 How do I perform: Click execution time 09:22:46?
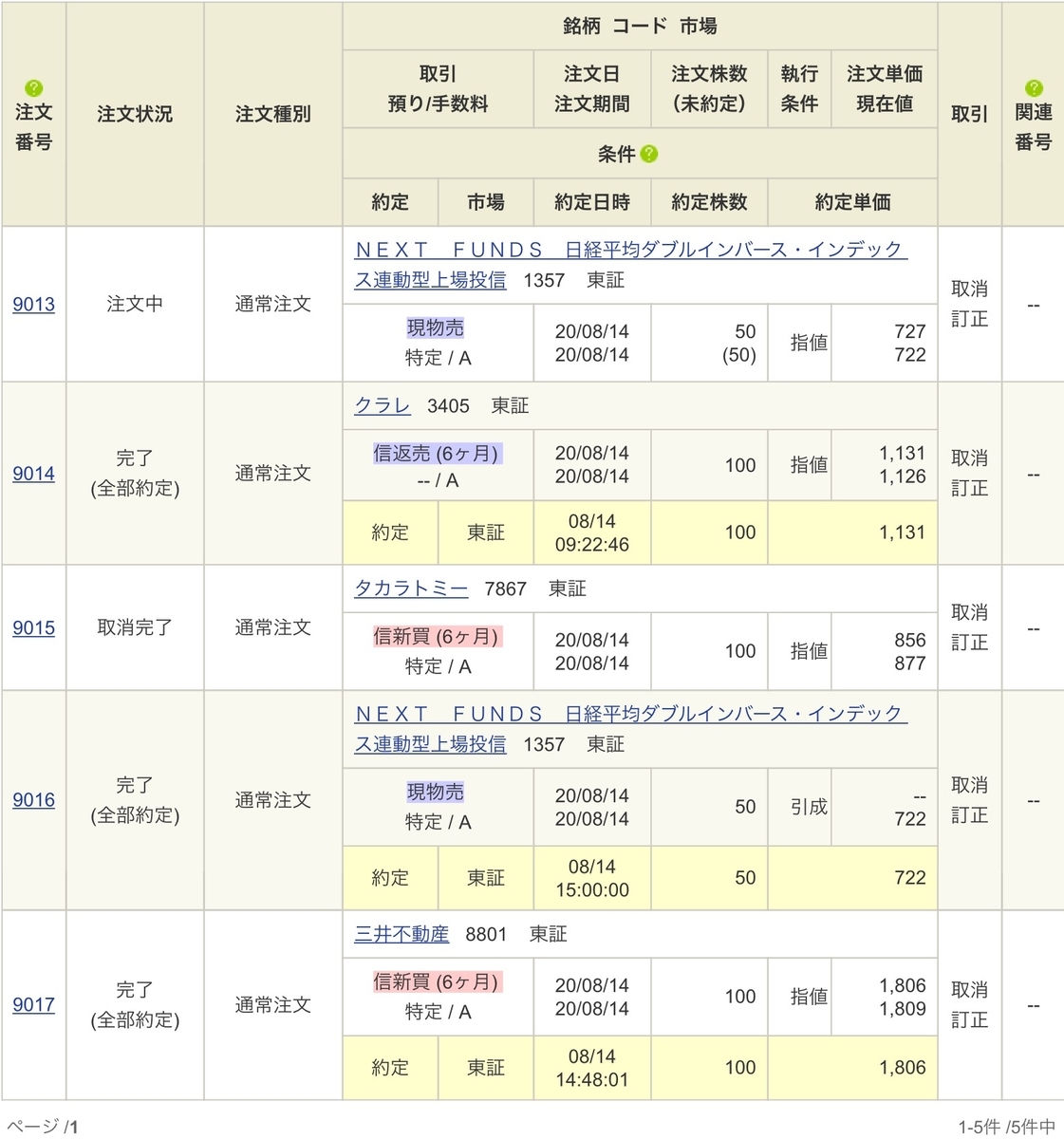coord(592,545)
